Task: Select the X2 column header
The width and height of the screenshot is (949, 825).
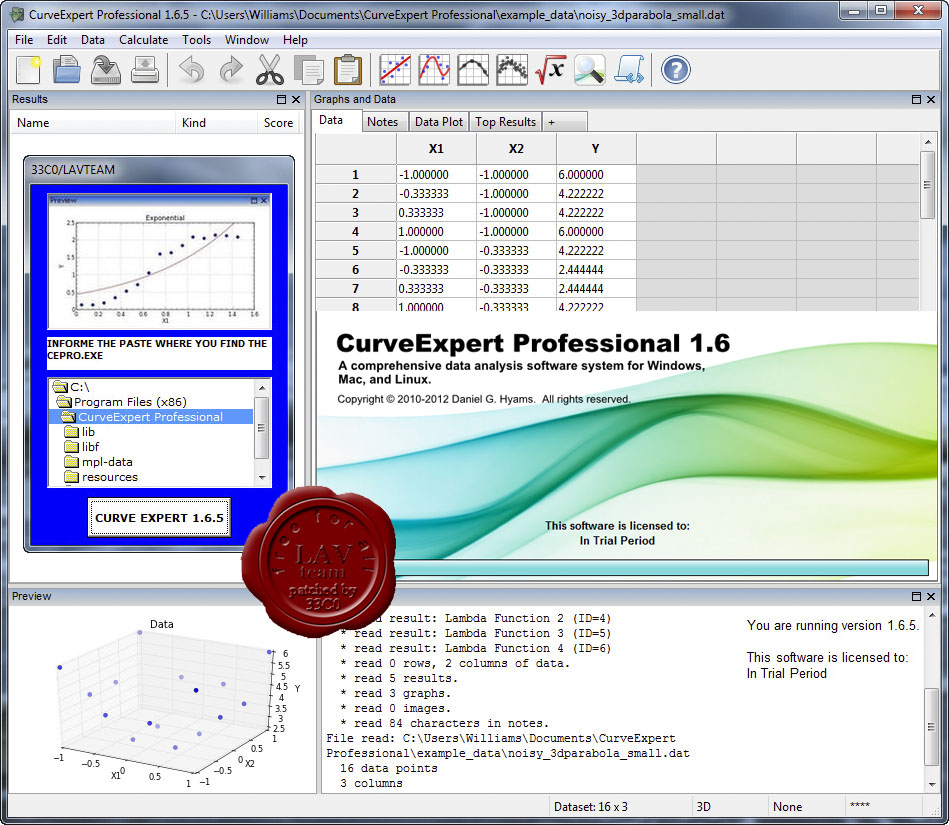Action: pos(516,149)
